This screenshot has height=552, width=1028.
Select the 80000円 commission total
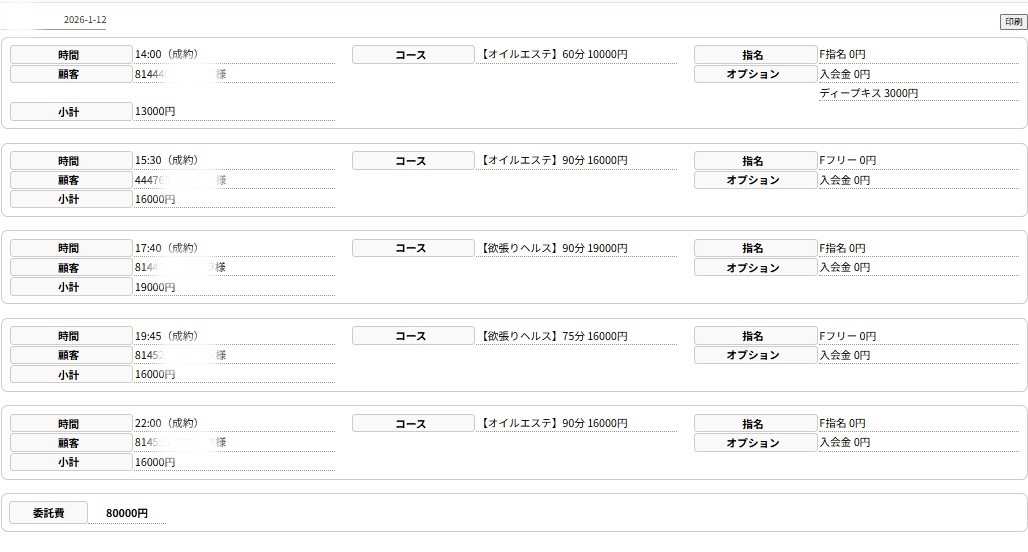pos(127,513)
